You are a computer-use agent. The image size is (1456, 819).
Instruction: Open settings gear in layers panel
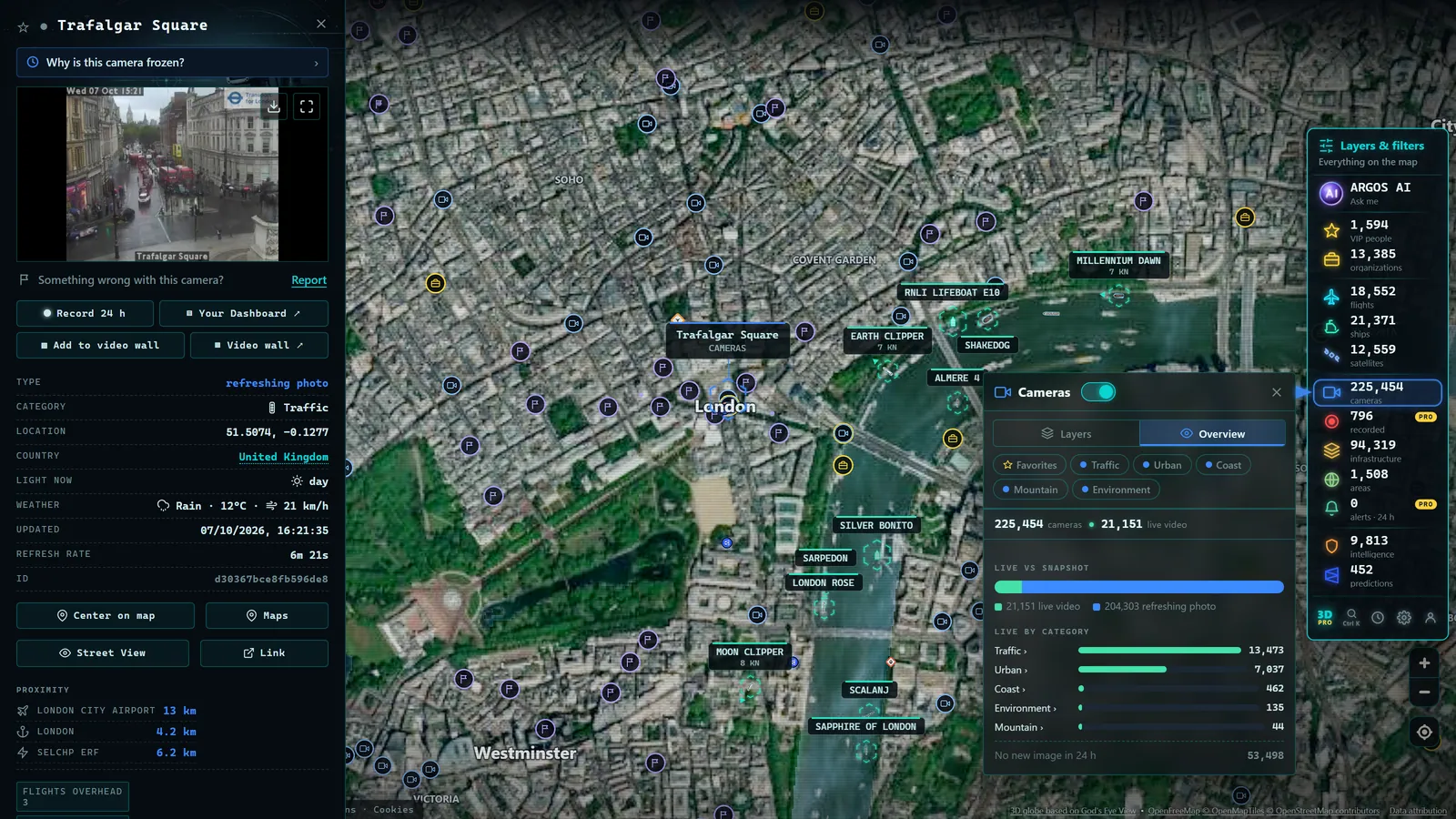click(1404, 618)
